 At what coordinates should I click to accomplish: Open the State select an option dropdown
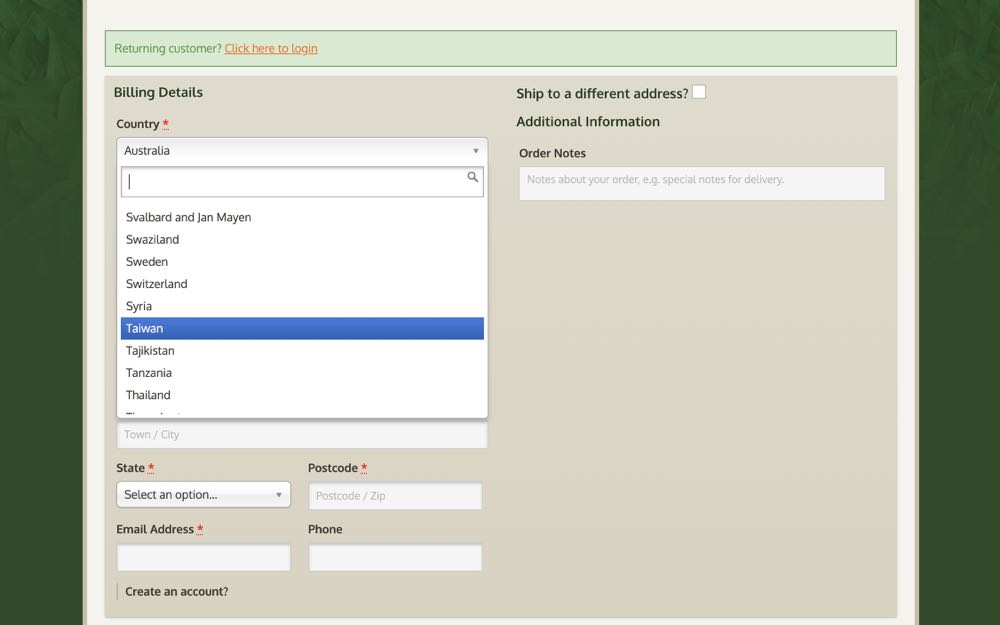[x=203, y=495]
